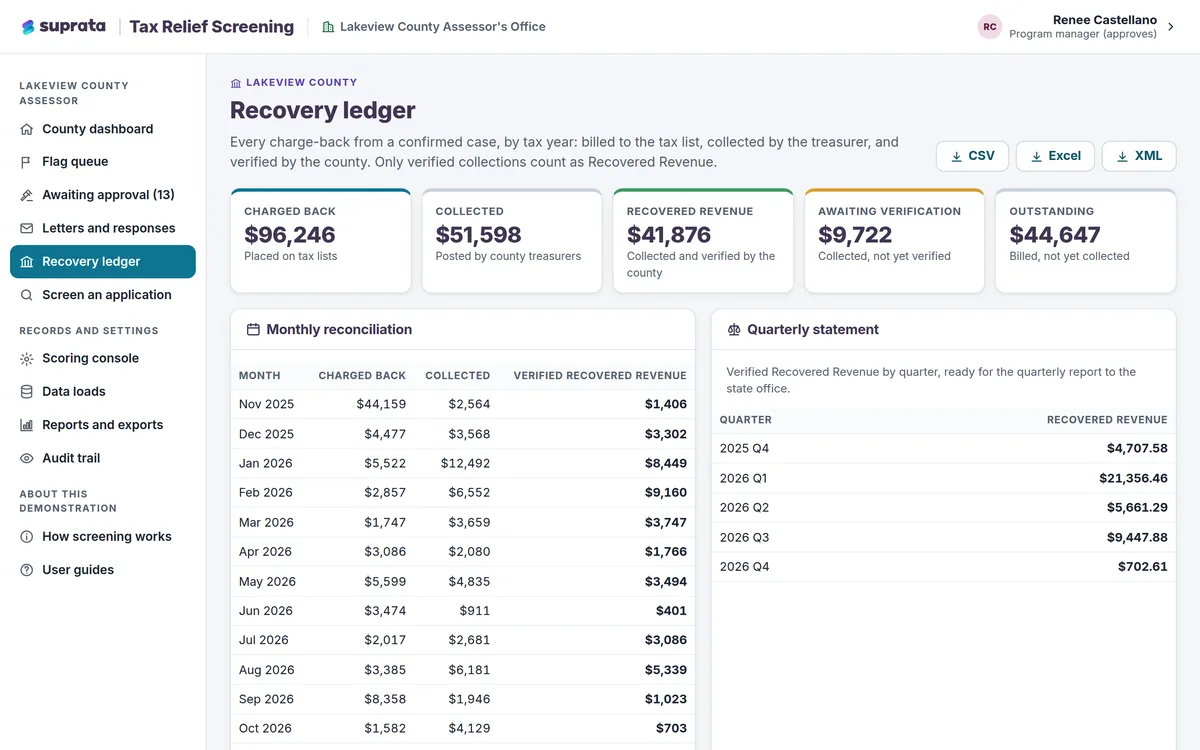Screen dimensions: 1200x750
Task: Open Scoring console settings
Action: 103,358
